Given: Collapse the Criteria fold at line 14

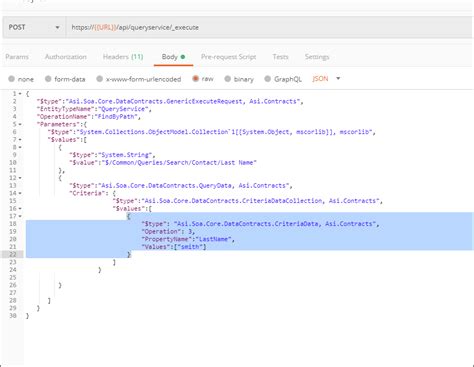Looking at the screenshot, I should [20, 193].
